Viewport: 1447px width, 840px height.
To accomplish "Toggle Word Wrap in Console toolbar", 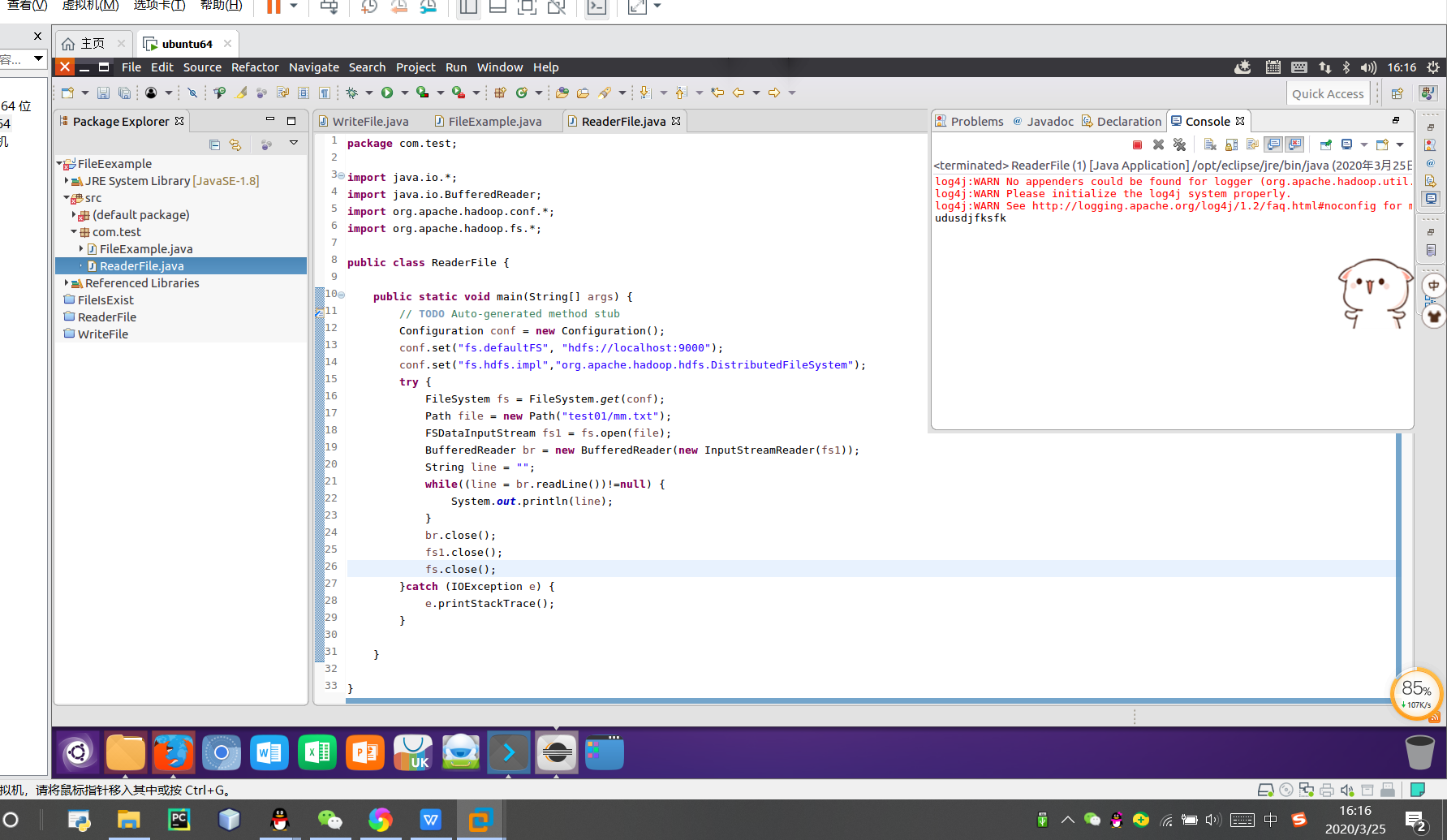I will (x=1252, y=144).
